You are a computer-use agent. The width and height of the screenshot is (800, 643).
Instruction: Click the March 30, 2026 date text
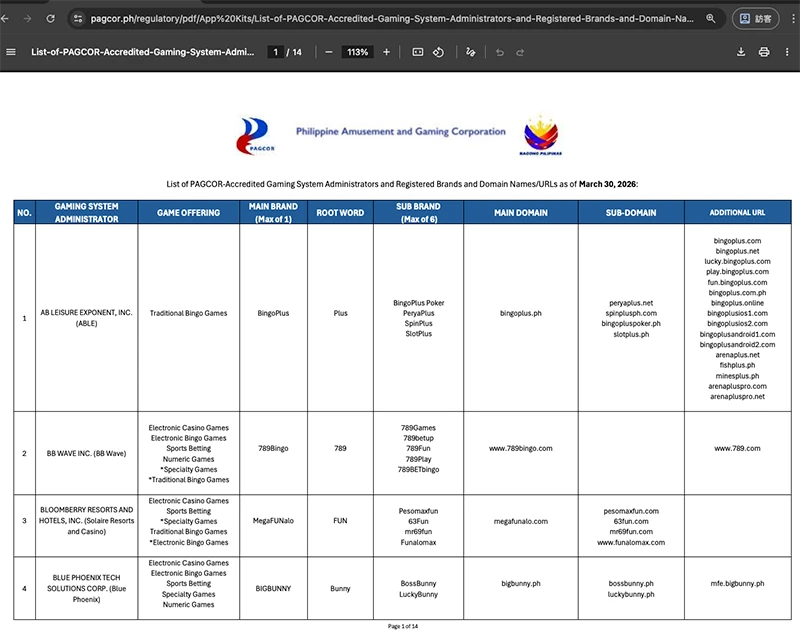(607, 184)
